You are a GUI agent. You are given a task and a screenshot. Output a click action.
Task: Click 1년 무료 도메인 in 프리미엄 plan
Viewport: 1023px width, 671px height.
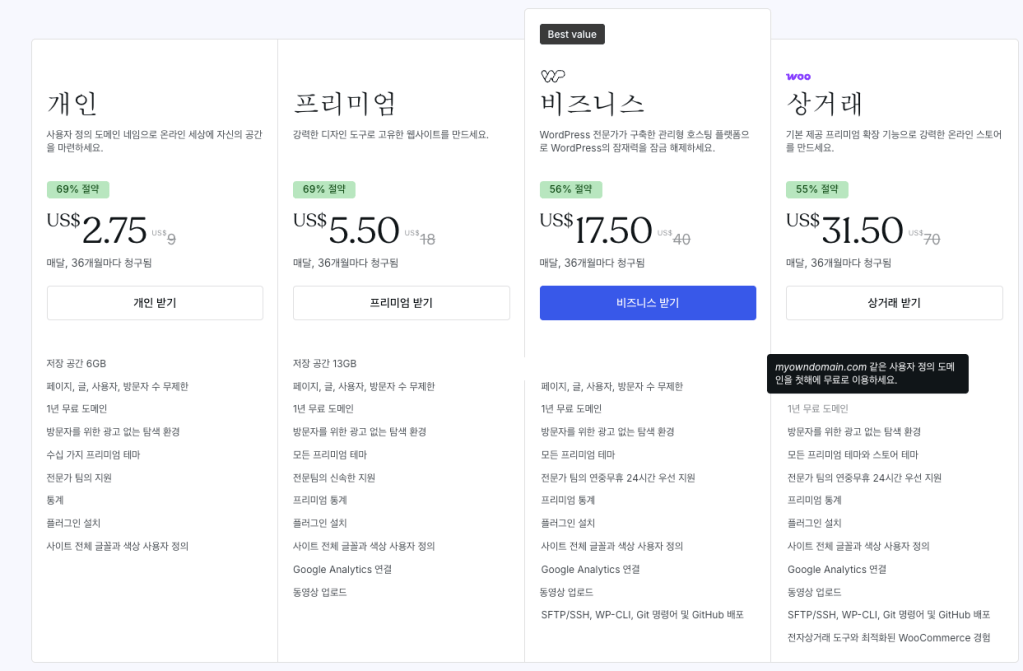pyautogui.click(x=323, y=409)
